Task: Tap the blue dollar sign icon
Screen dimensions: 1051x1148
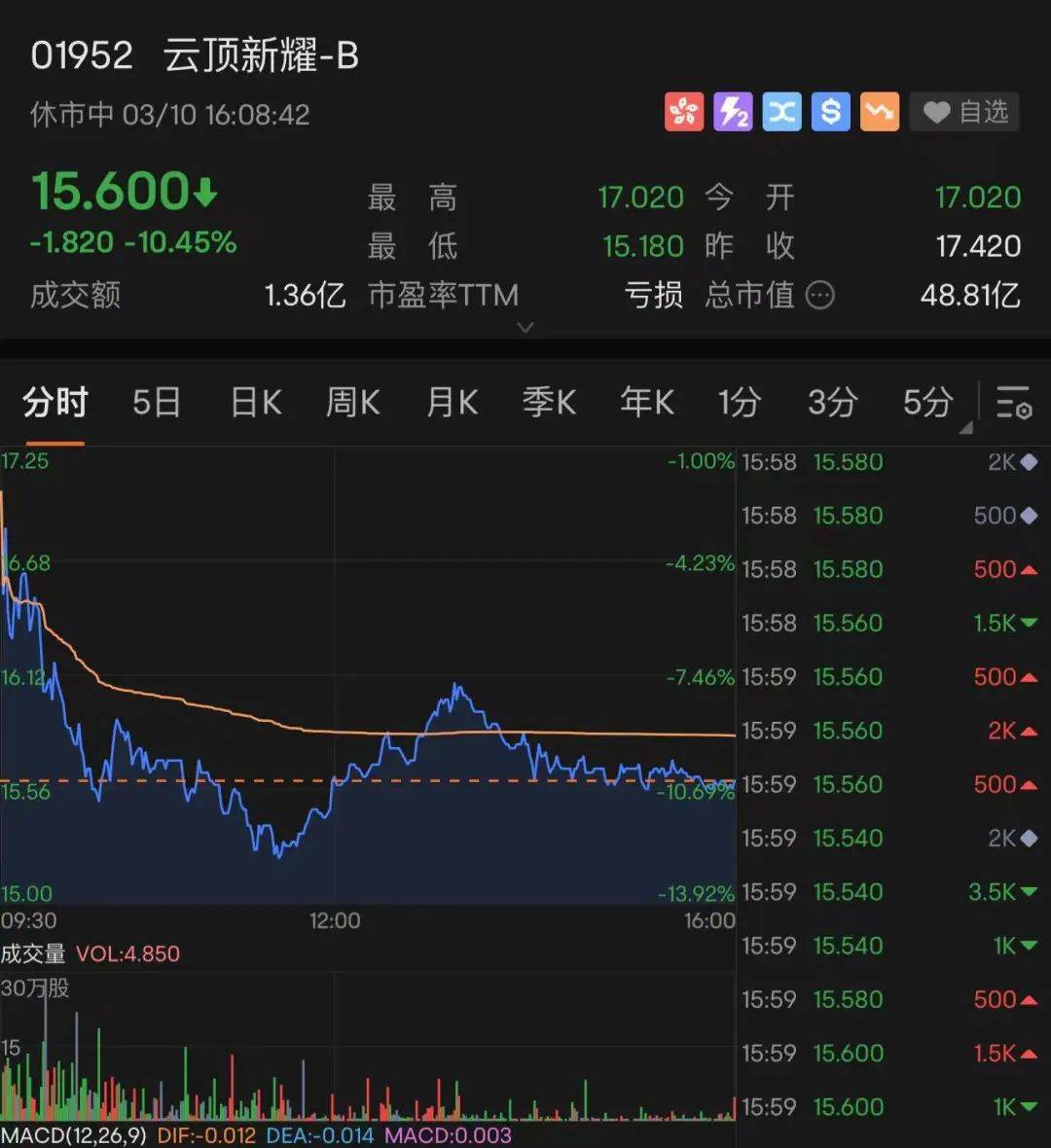Action: 830,112
